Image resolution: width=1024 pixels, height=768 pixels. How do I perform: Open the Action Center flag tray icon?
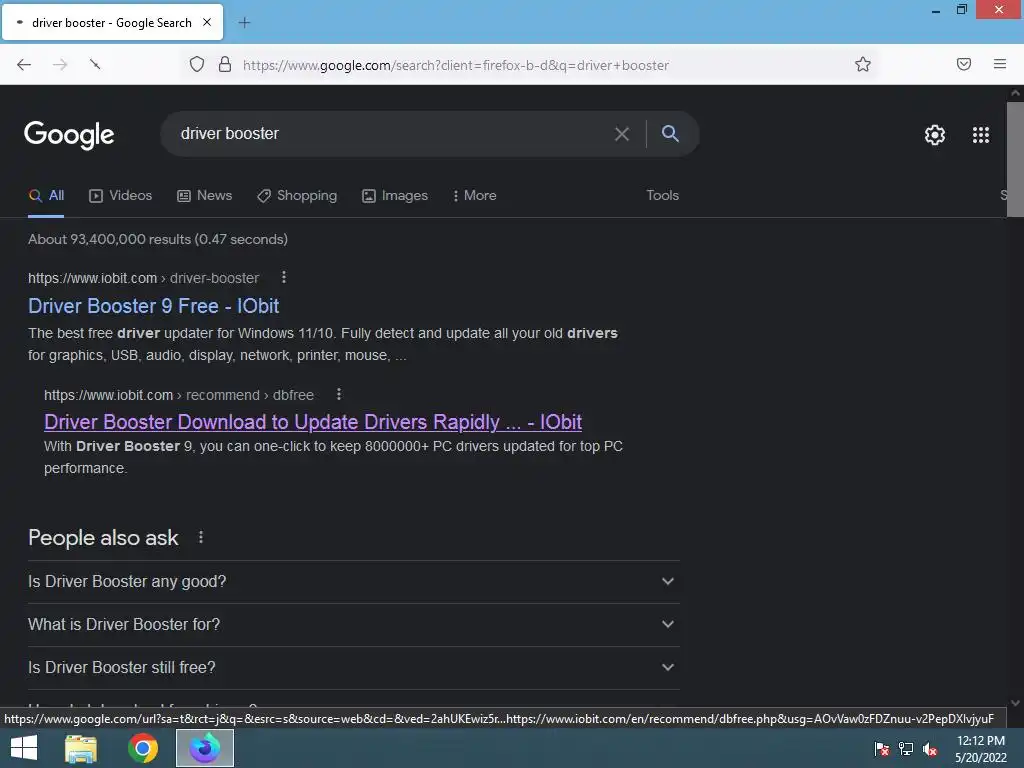[881, 748]
